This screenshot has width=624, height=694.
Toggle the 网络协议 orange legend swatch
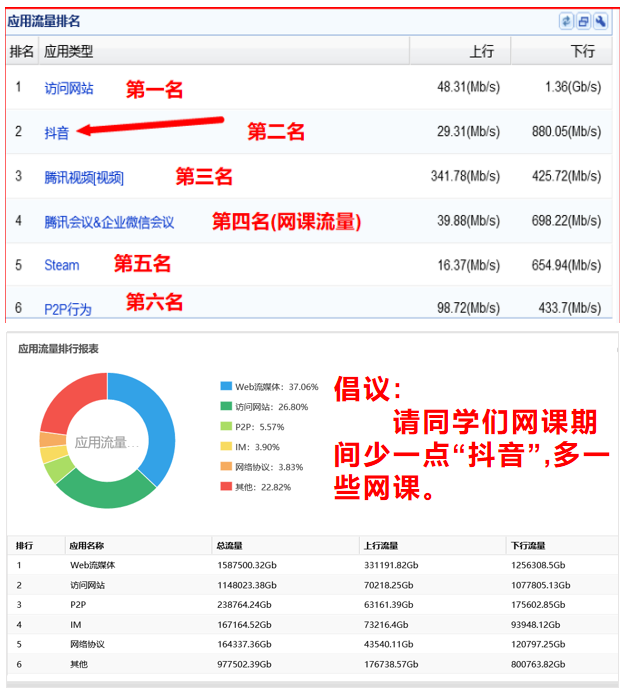coord(225,467)
